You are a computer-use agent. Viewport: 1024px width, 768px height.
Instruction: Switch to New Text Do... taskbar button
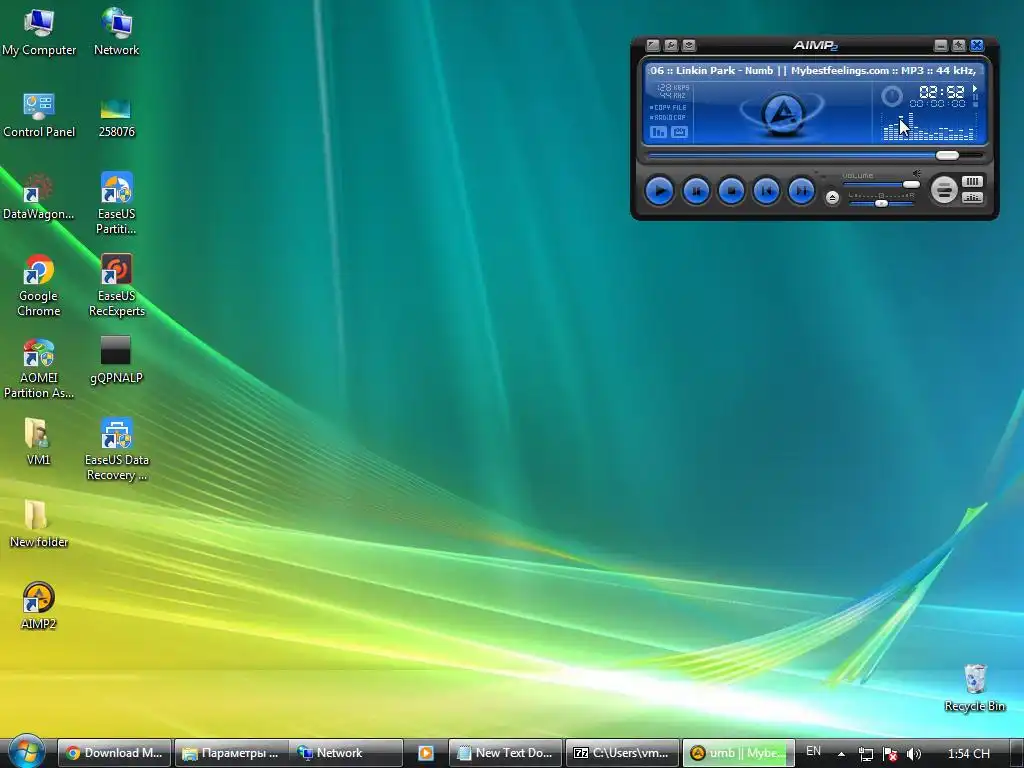click(505, 753)
